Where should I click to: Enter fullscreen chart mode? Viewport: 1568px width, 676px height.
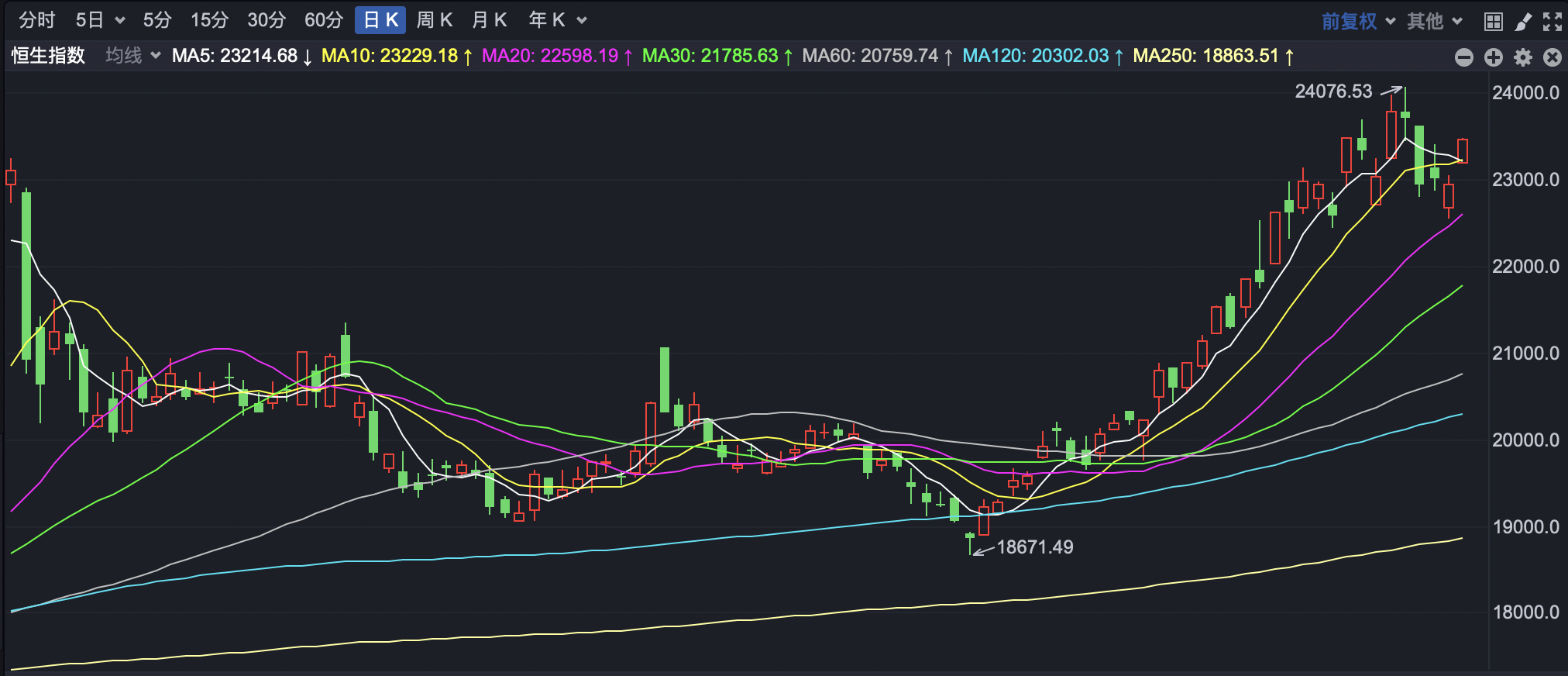pyautogui.click(x=1553, y=21)
